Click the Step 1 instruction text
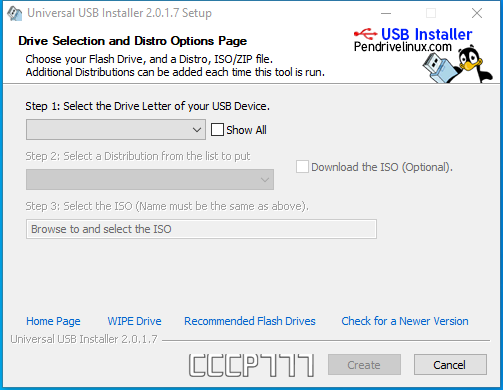Viewport: 503px width, 390px height. click(147, 106)
